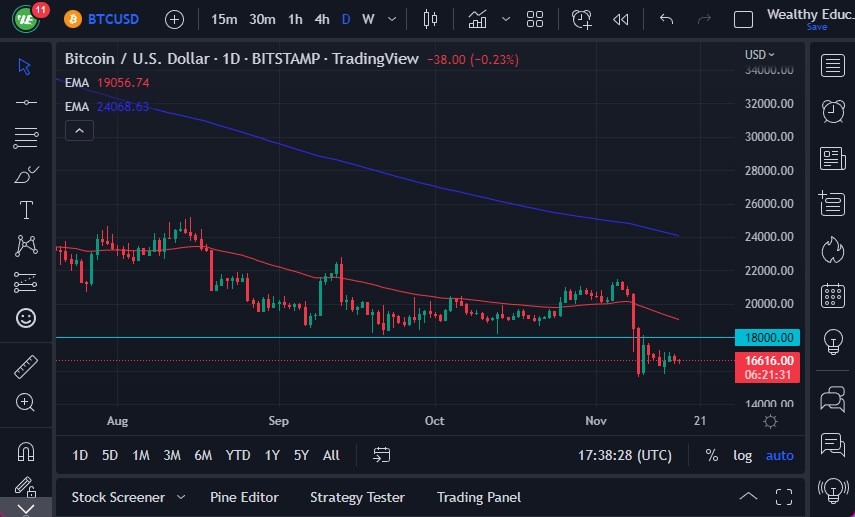The height and width of the screenshot is (517, 855).
Task: Open the Alerts panel clock icon
Action: click(x=832, y=111)
